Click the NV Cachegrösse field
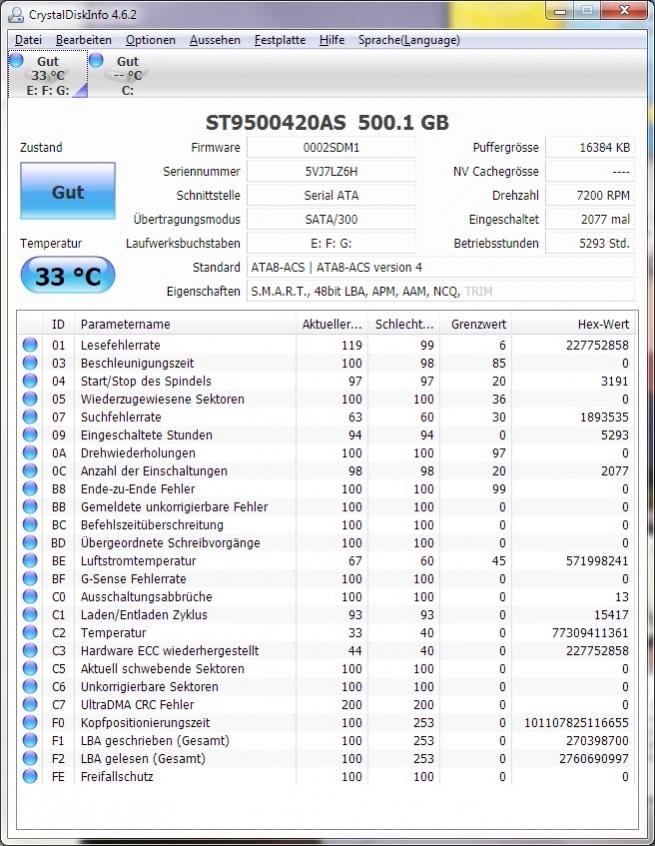This screenshot has height=846, width=655. (x=590, y=172)
